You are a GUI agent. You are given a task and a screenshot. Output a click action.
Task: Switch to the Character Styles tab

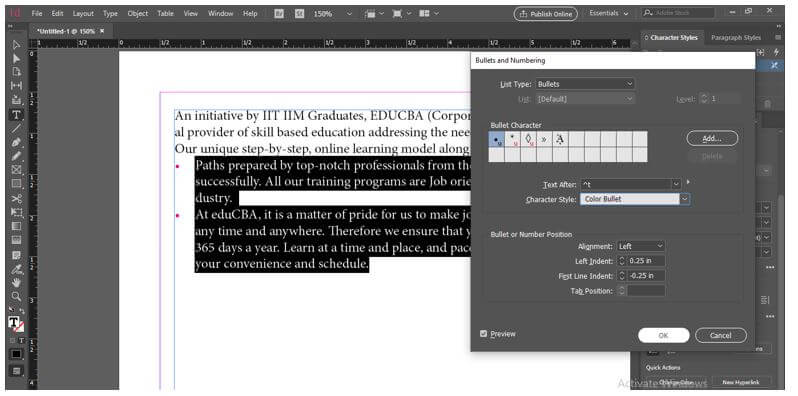(674, 38)
